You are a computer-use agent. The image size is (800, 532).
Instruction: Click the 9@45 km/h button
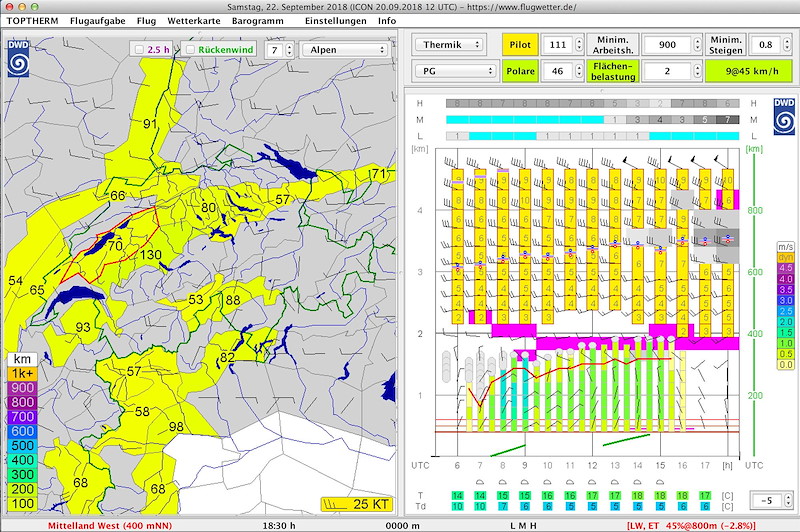pos(748,71)
